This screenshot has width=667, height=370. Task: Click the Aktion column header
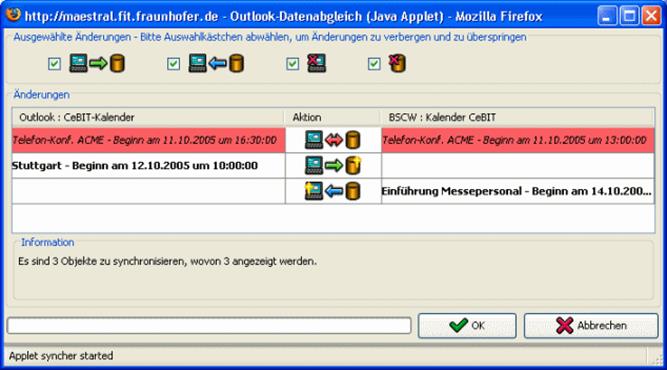click(x=332, y=117)
